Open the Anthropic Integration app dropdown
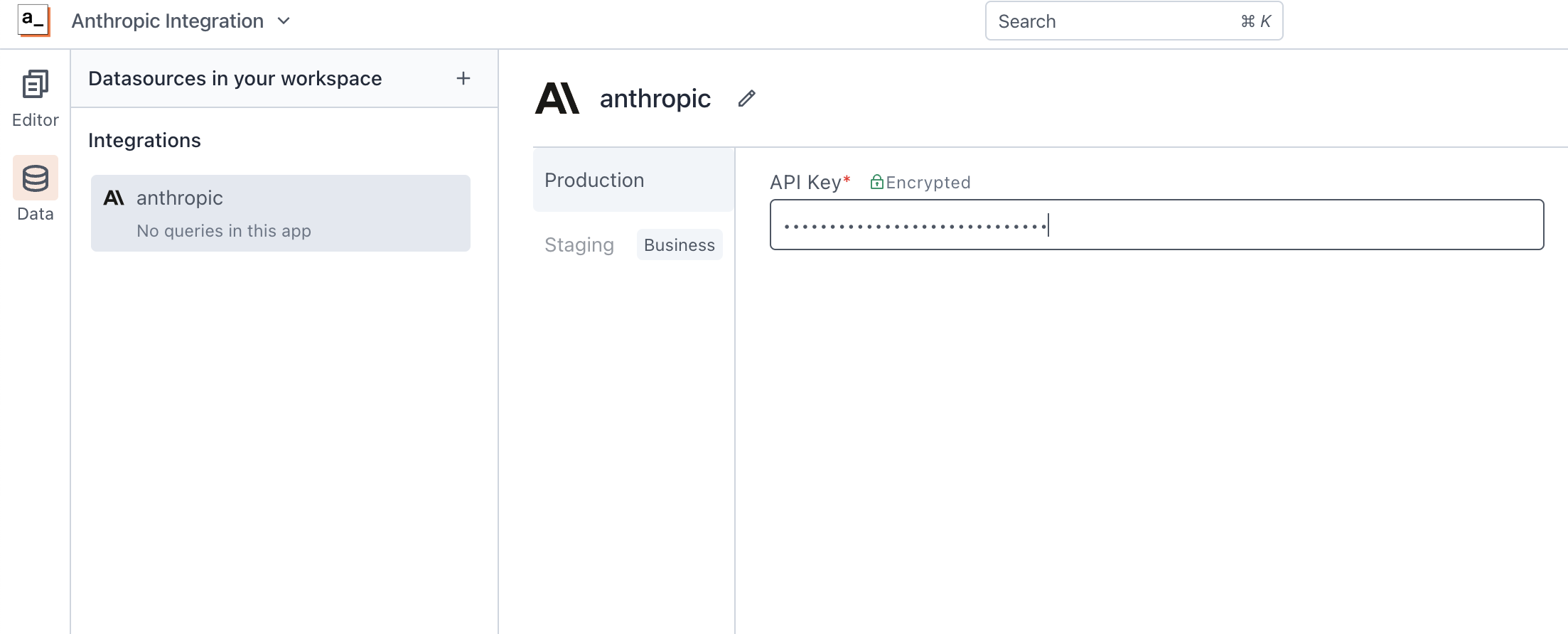Image resolution: width=1568 pixels, height=634 pixels. pos(283,21)
